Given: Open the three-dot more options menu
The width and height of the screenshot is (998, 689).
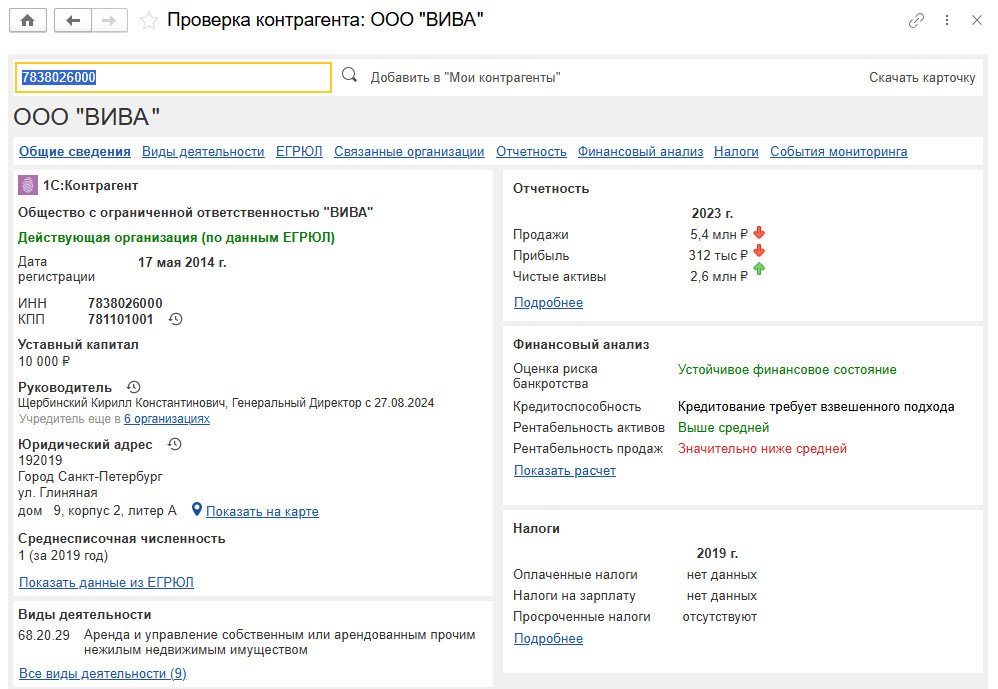Looking at the screenshot, I should pyautogui.click(x=946, y=20).
